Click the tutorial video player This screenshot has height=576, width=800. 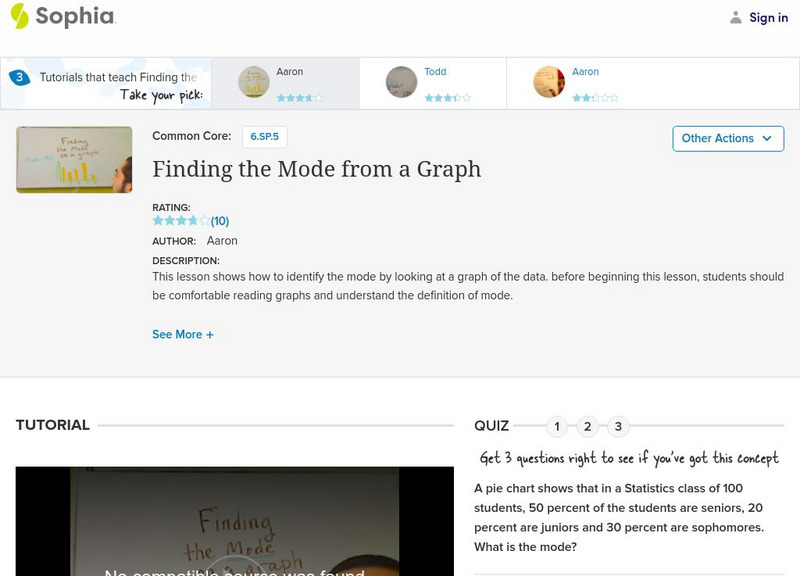click(234, 521)
